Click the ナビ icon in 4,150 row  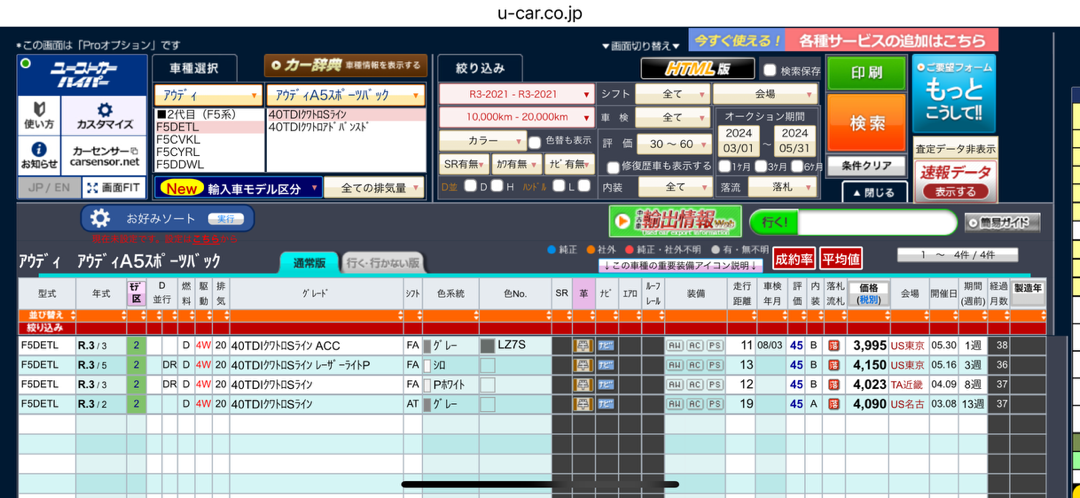pos(607,365)
